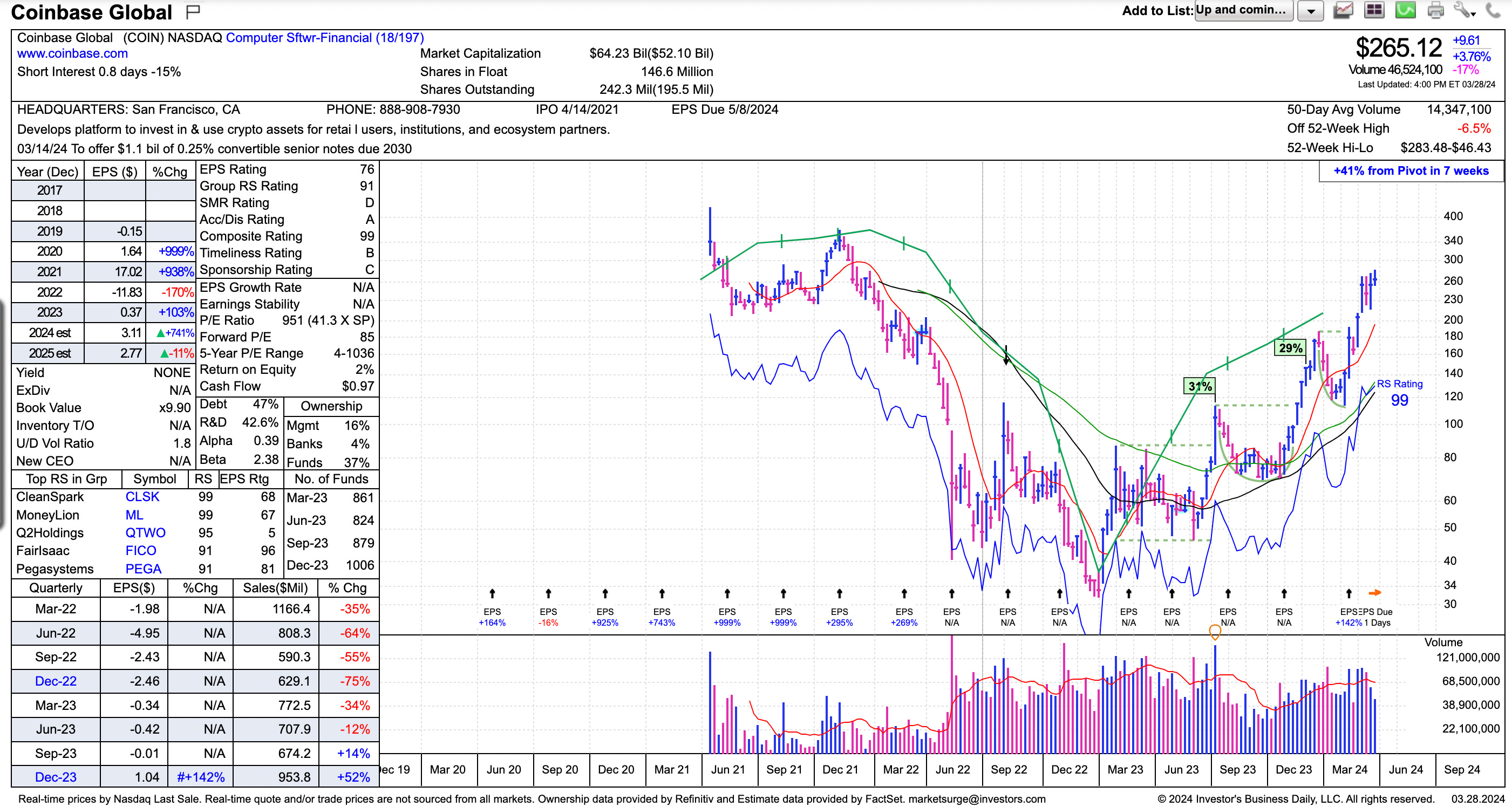Viewport: 1512px width, 807px height.
Task: Click the orange circle marker below the chart
Action: coord(1215,632)
